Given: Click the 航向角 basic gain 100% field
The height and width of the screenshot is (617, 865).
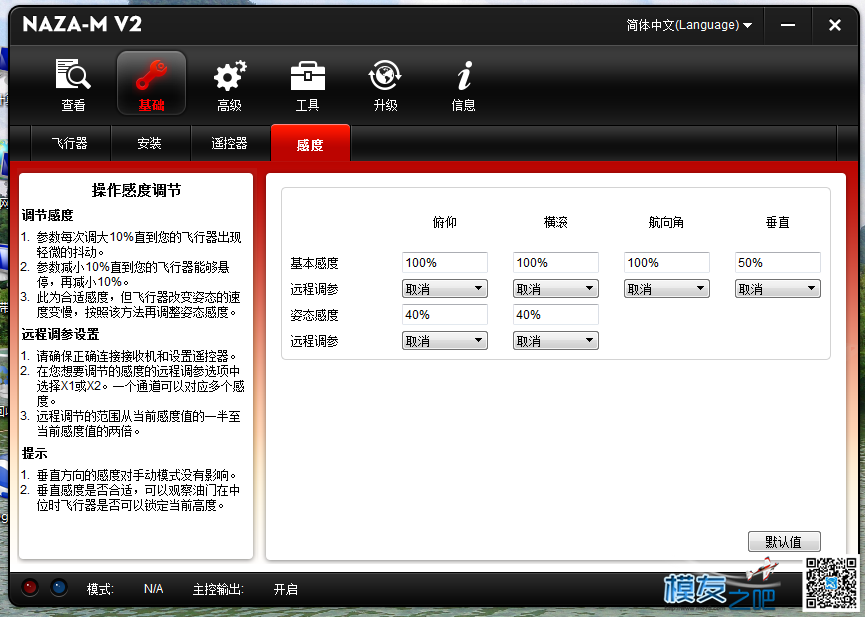Looking at the screenshot, I should [x=666, y=263].
